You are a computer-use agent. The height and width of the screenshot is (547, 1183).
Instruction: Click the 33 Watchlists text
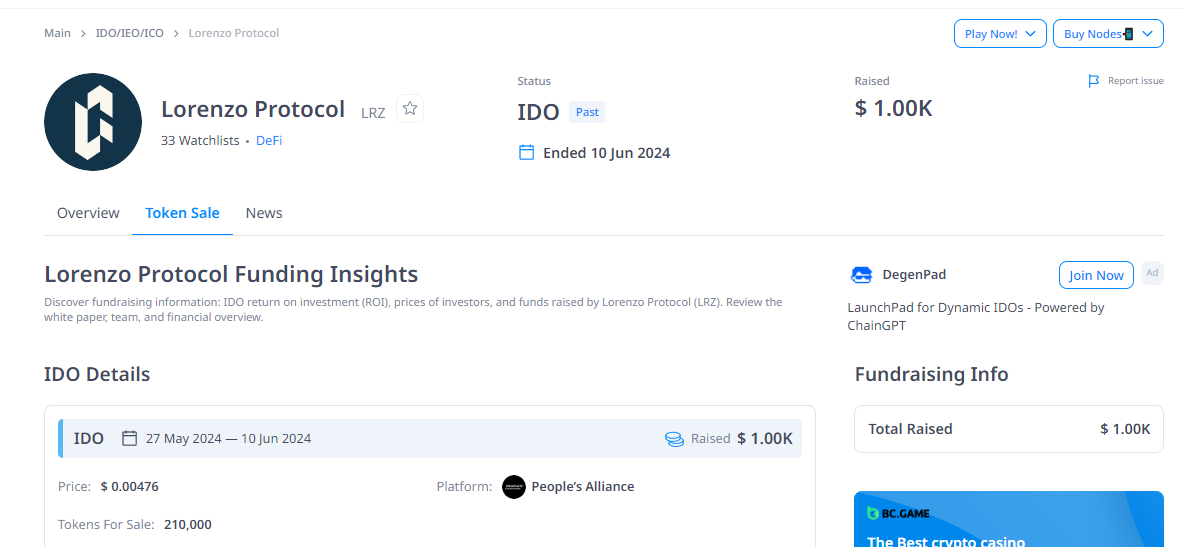coord(200,140)
